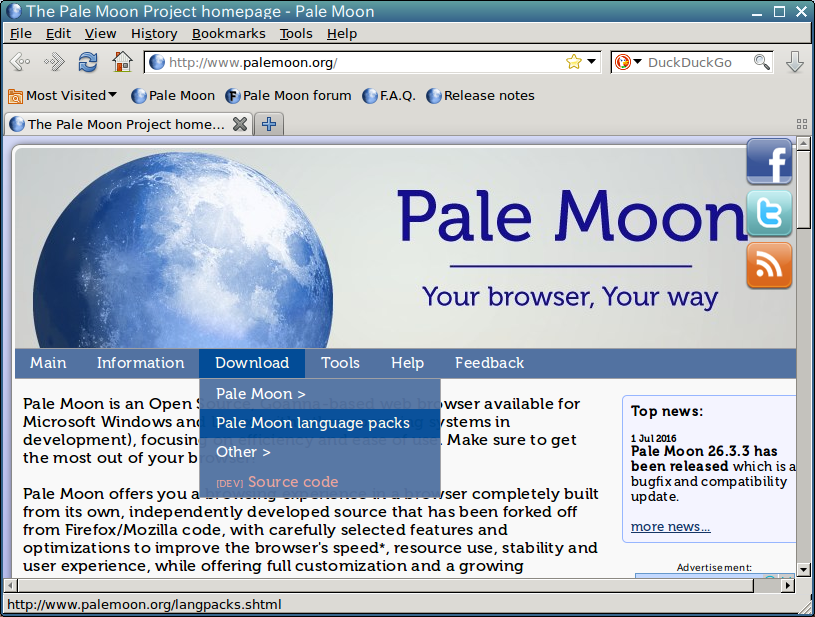The height and width of the screenshot is (617, 815).
Task: Show tab groups grid icon
Action: tap(801, 124)
